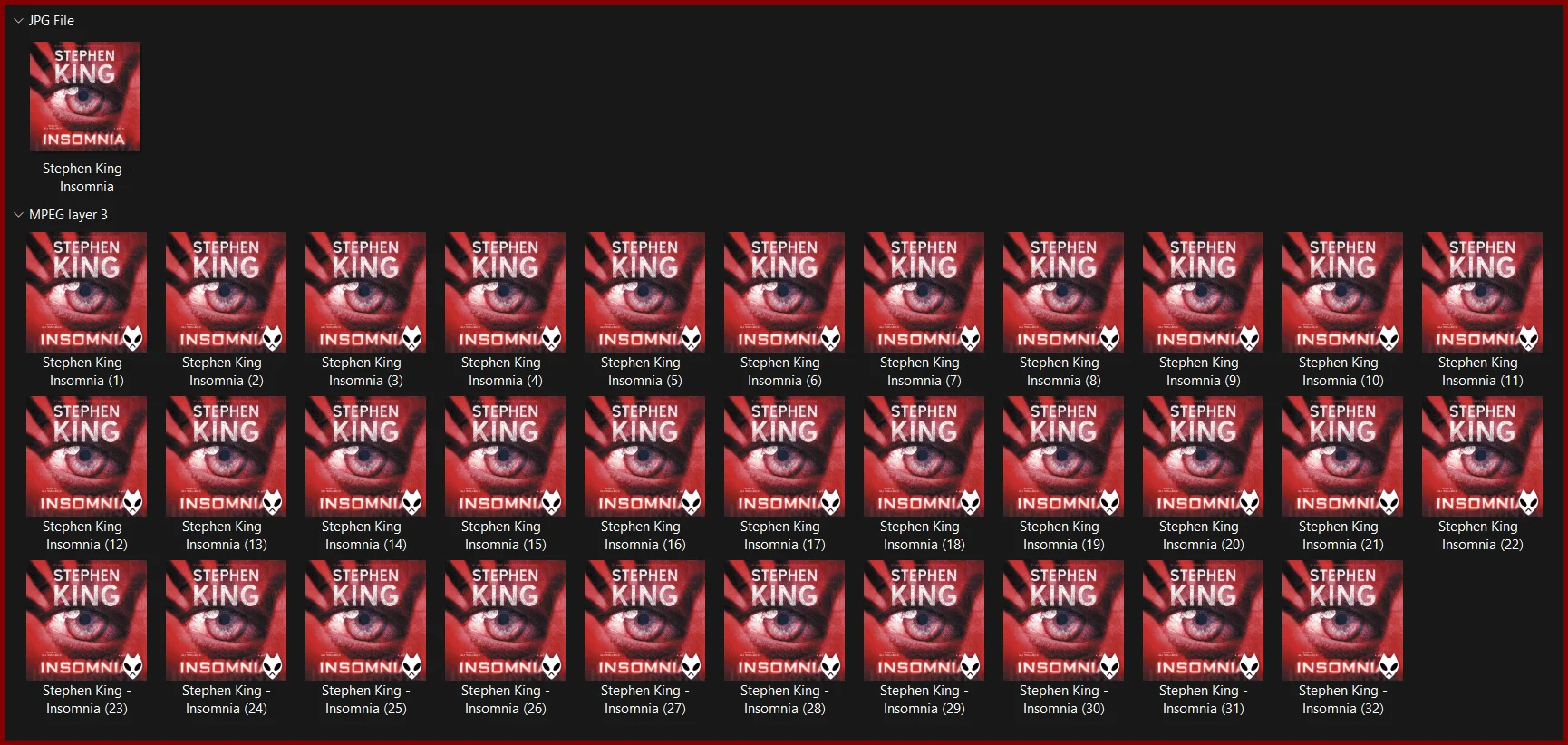Click the file name 'Stephen King - Insomnia (1)'
The width and height of the screenshot is (1568, 745).
pyautogui.click(x=87, y=372)
